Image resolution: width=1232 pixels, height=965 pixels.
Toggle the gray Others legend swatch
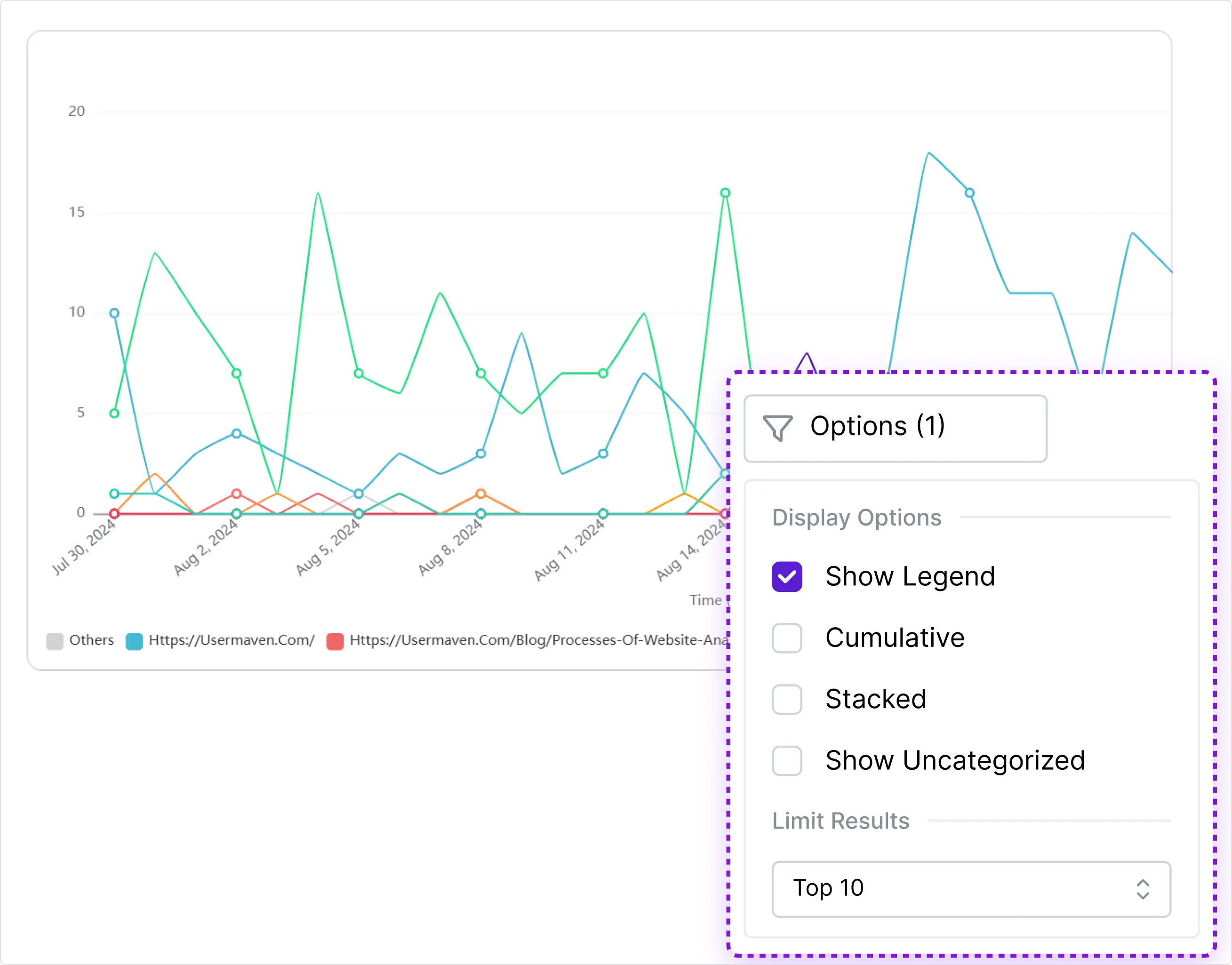tap(54, 641)
